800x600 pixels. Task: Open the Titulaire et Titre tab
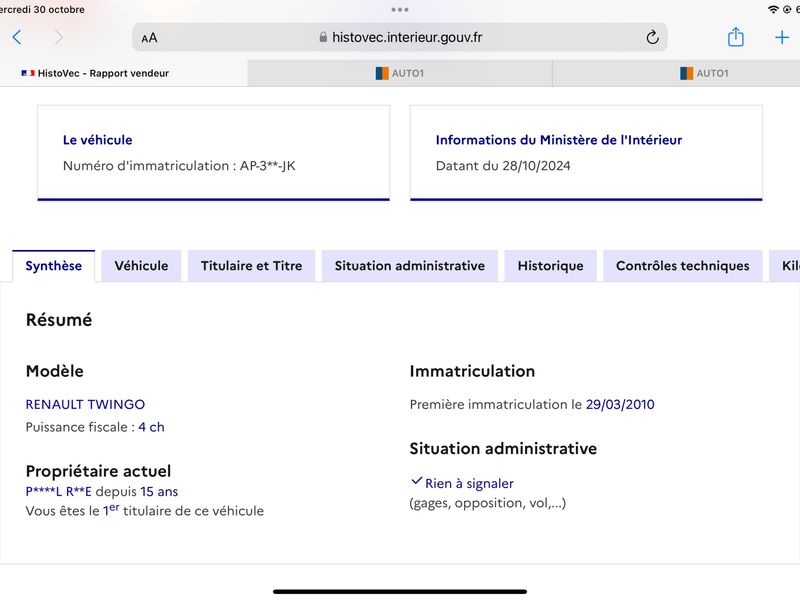252,266
